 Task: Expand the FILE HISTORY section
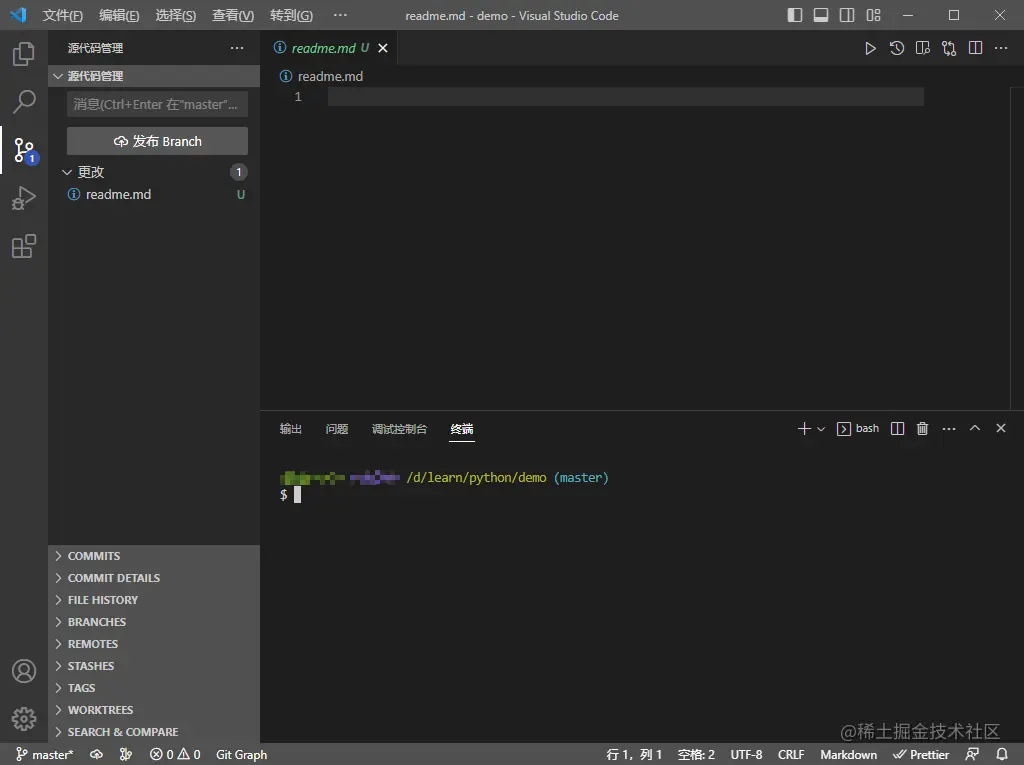[154, 600]
